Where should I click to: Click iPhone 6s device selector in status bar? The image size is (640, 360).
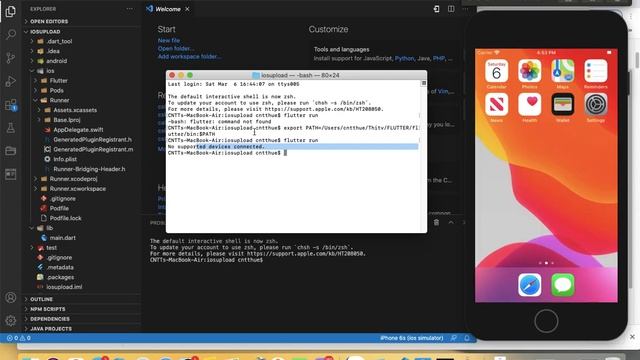tap(411, 338)
